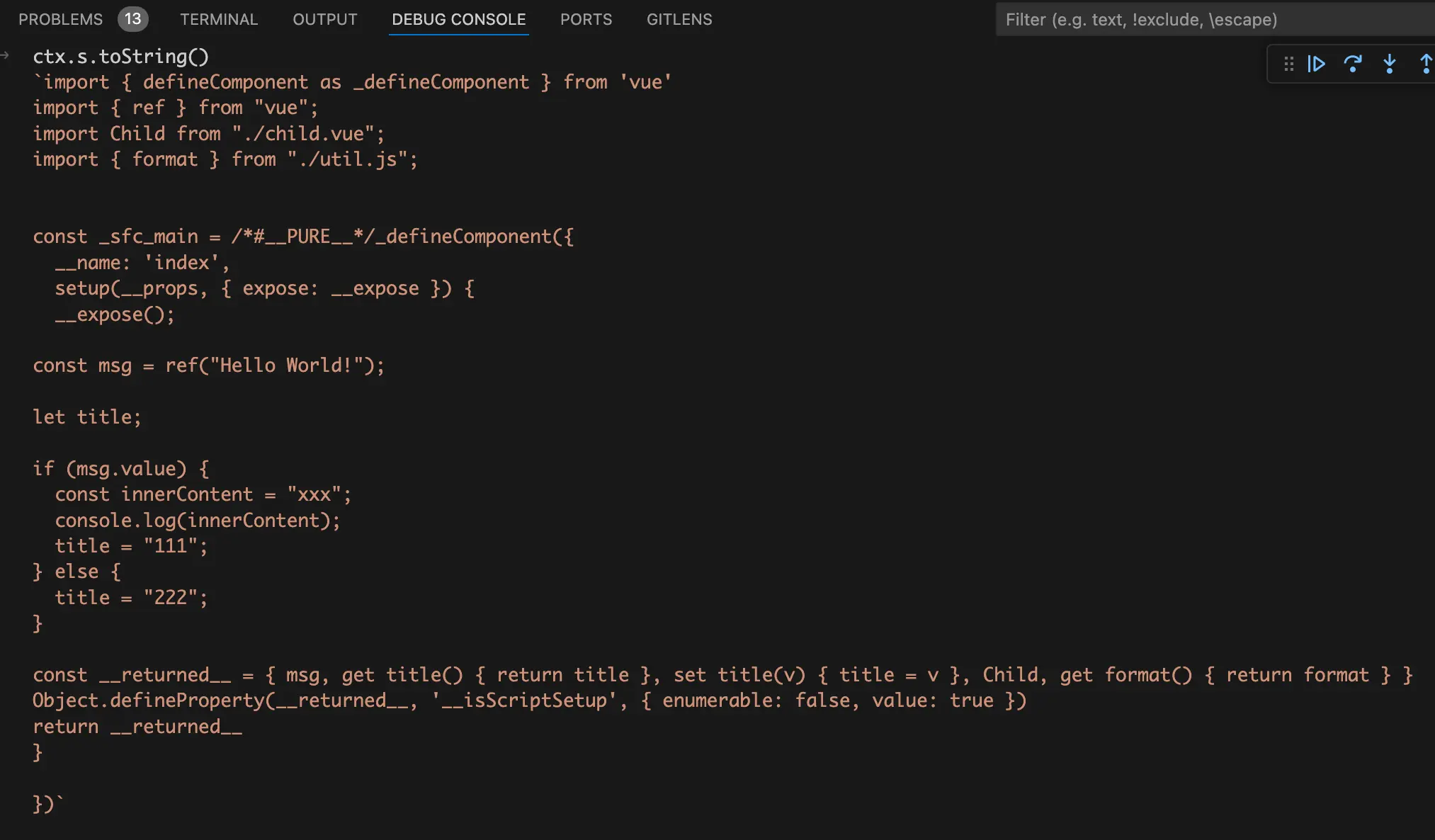Select the console.log(innerContent) output line
This screenshot has width=1435, height=840.
pyautogui.click(x=198, y=520)
